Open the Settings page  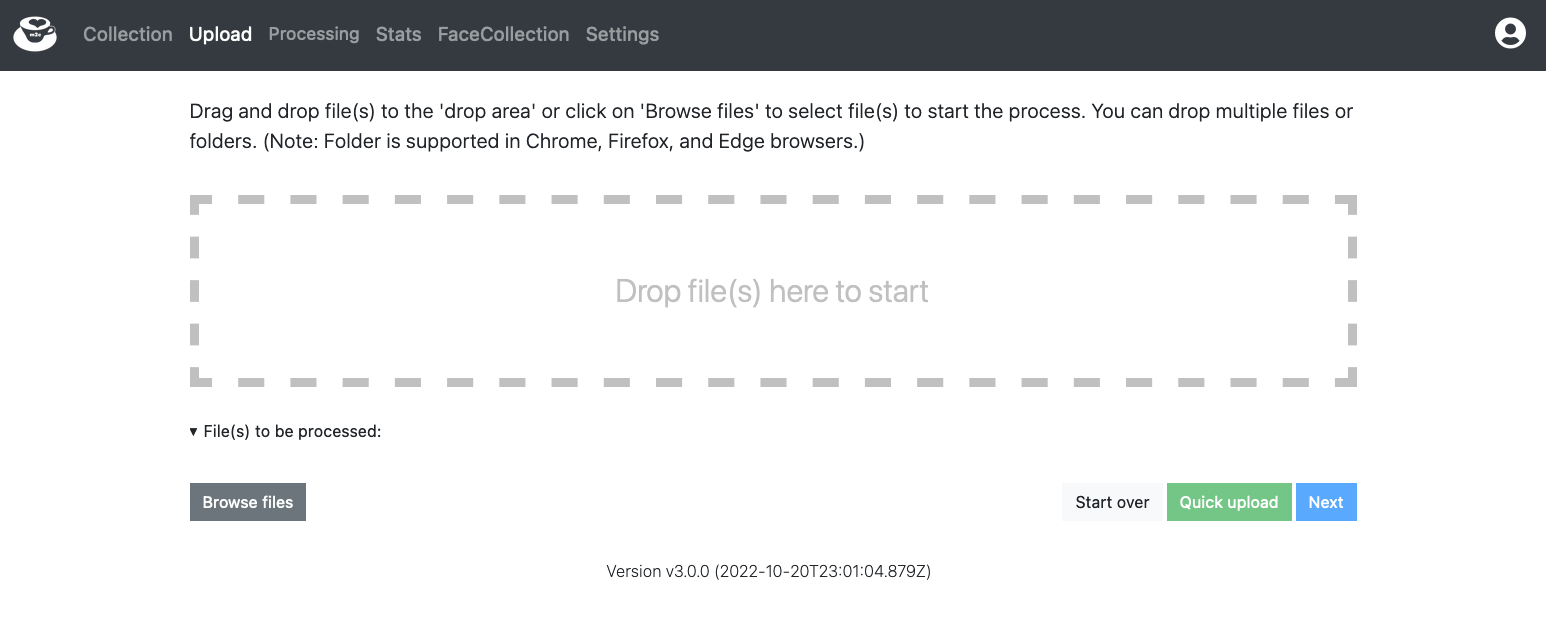622,34
